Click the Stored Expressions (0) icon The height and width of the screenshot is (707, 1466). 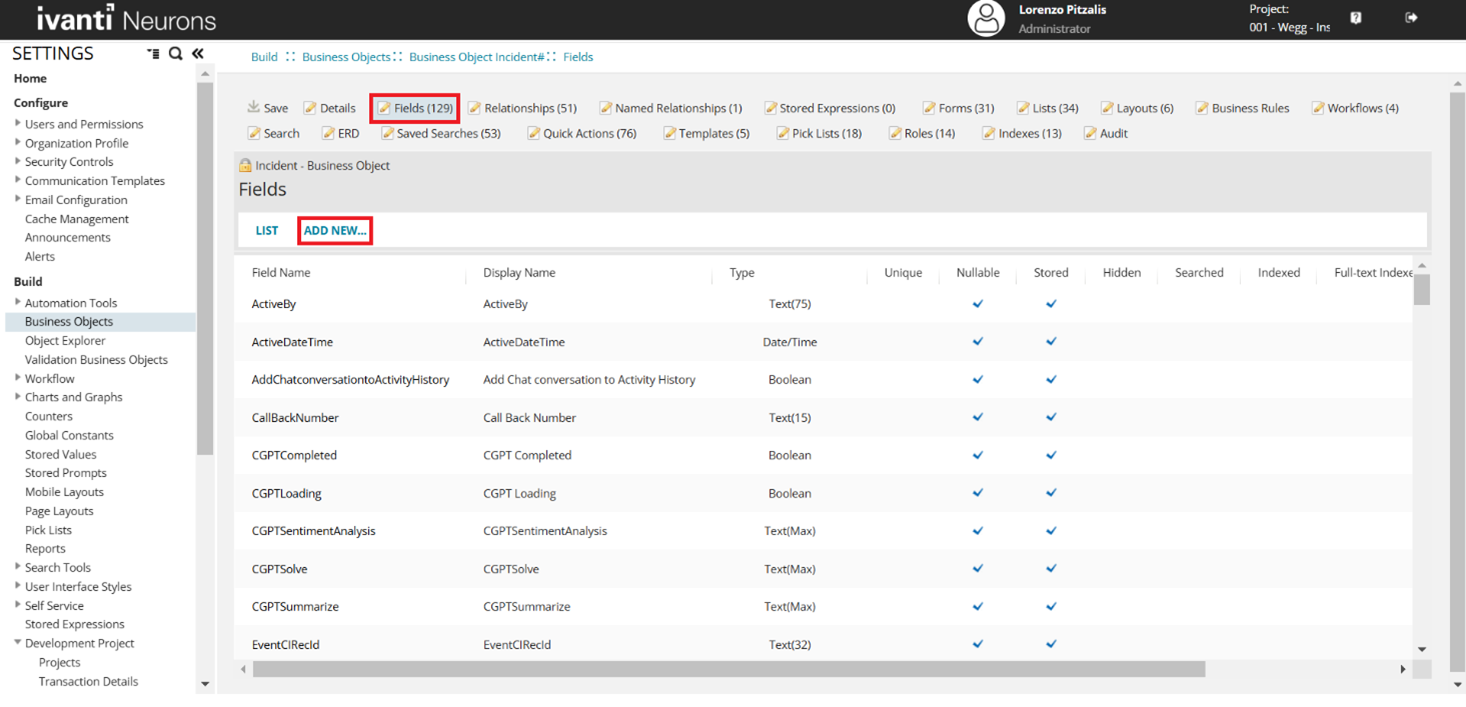(770, 108)
